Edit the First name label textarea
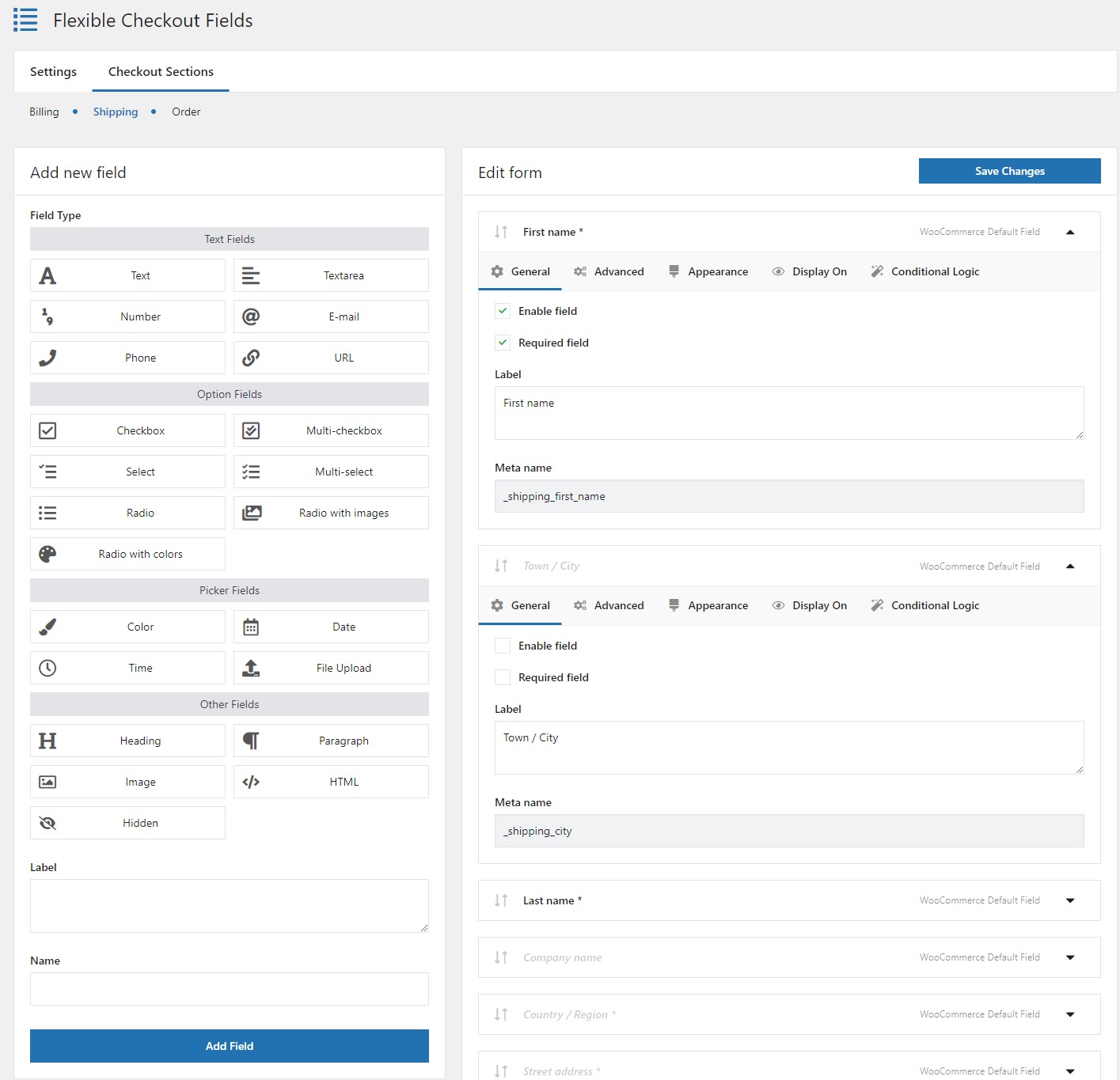 point(789,413)
